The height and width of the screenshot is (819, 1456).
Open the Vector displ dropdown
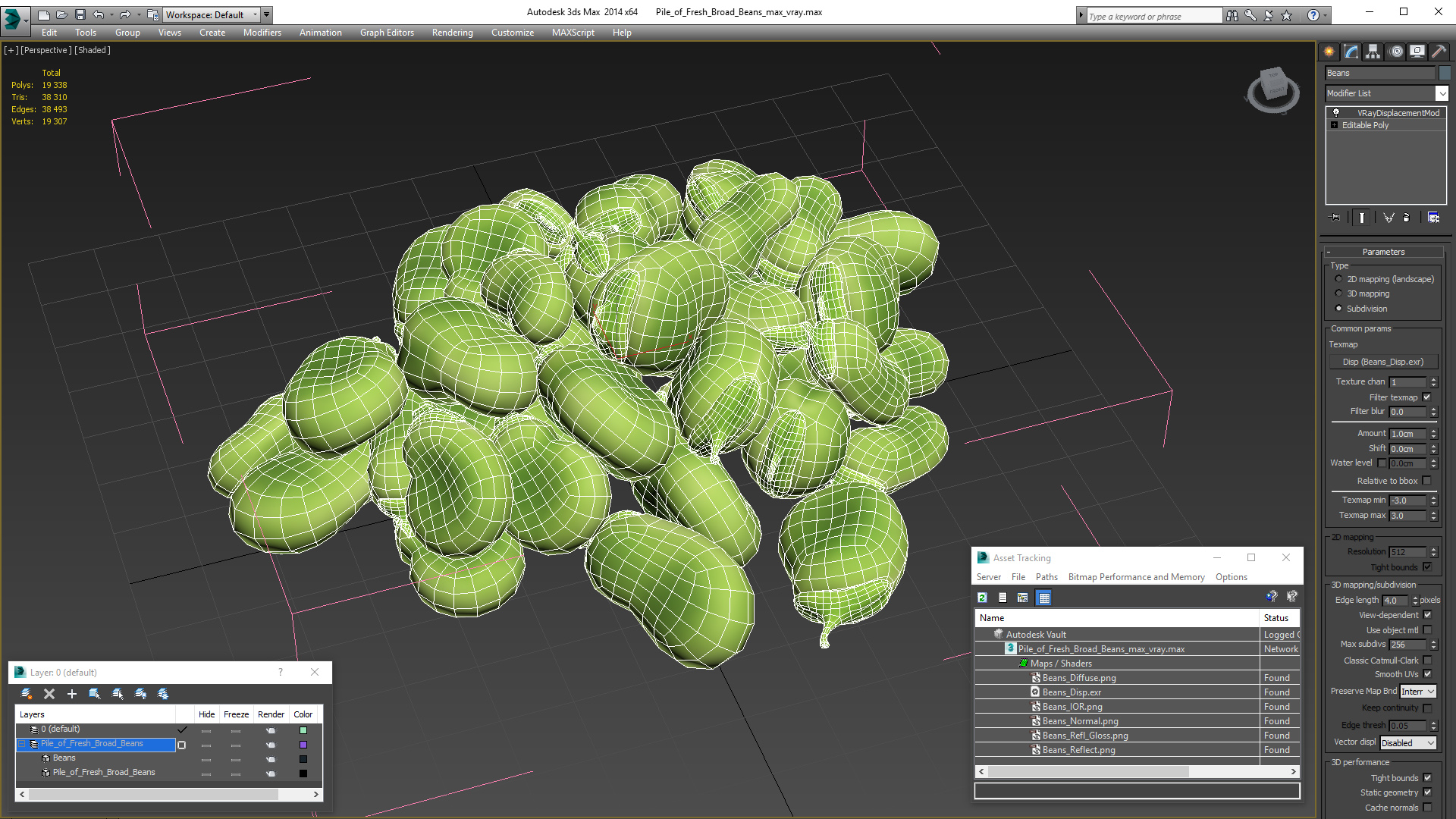[1408, 743]
